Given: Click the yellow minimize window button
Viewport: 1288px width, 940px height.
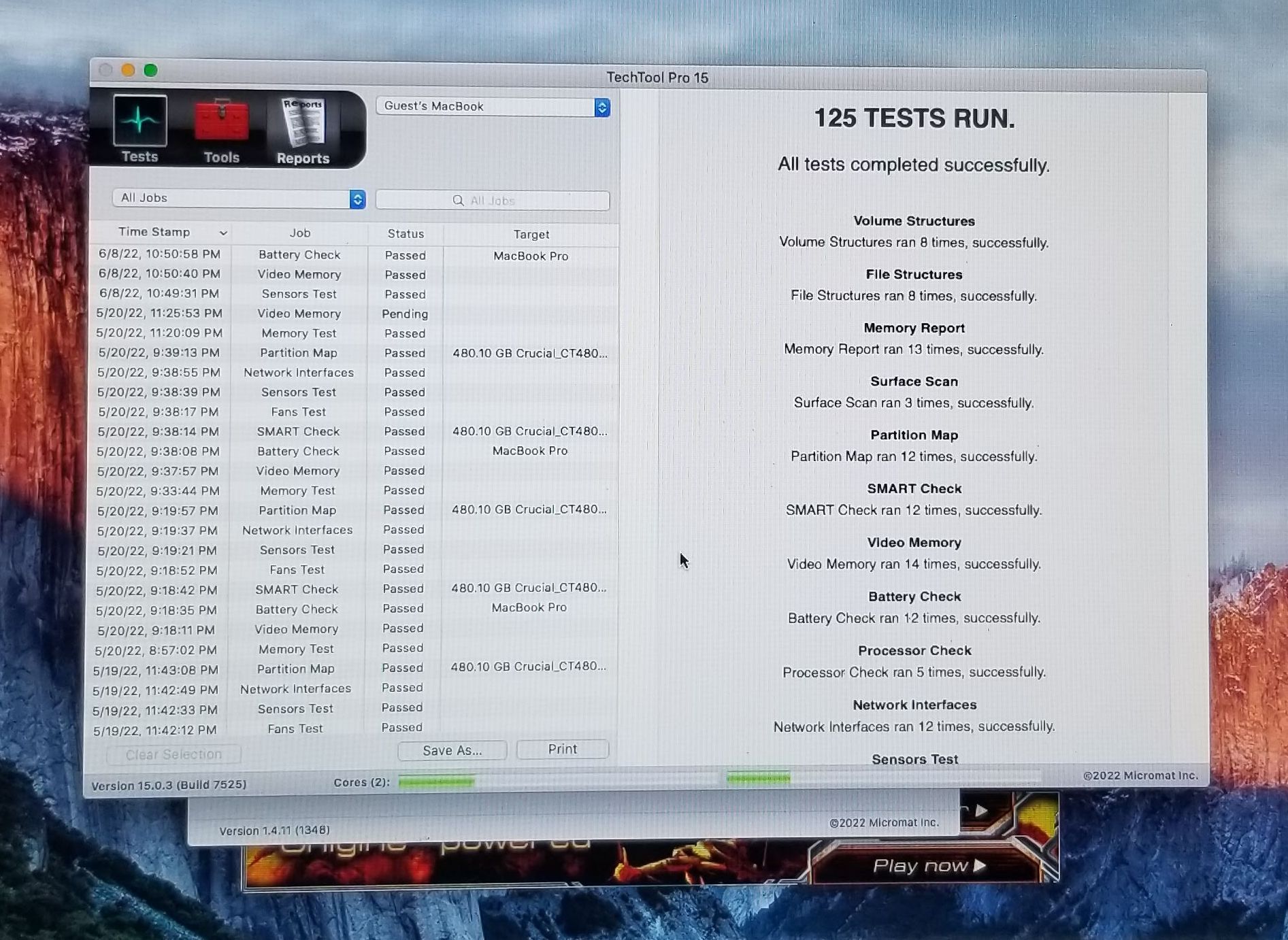Looking at the screenshot, I should (x=128, y=70).
